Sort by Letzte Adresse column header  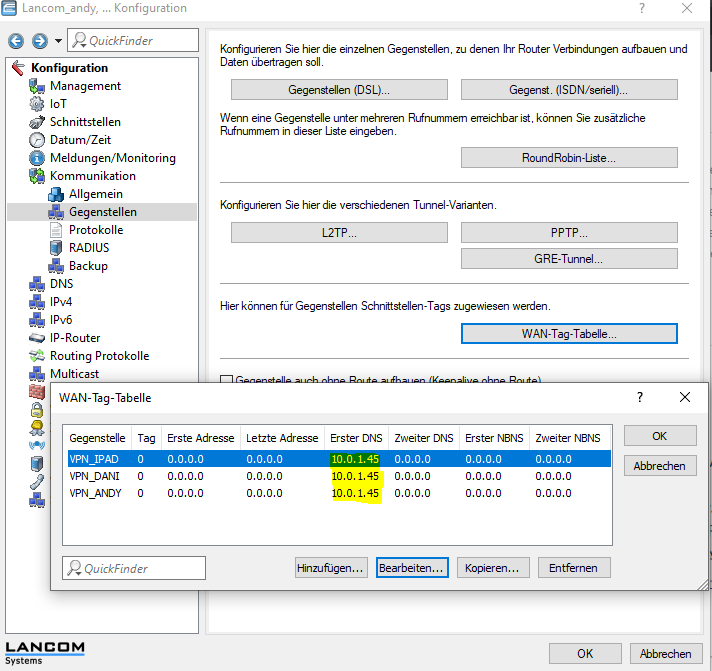[x=282, y=438]
